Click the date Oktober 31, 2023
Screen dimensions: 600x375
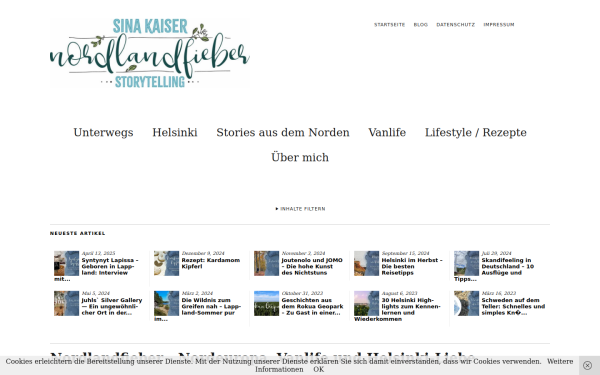(x=302, y=293)
